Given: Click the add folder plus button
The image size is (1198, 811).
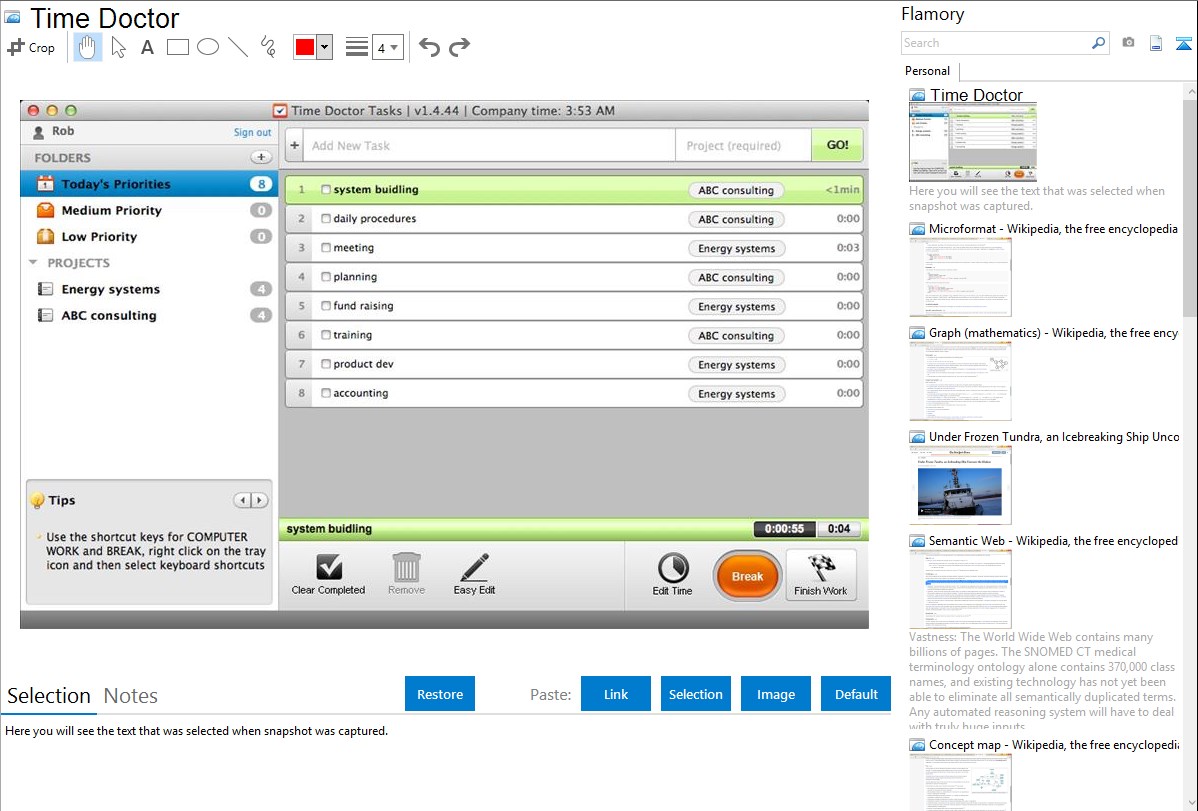Looking at the screenshot, I should pos(261,157).
